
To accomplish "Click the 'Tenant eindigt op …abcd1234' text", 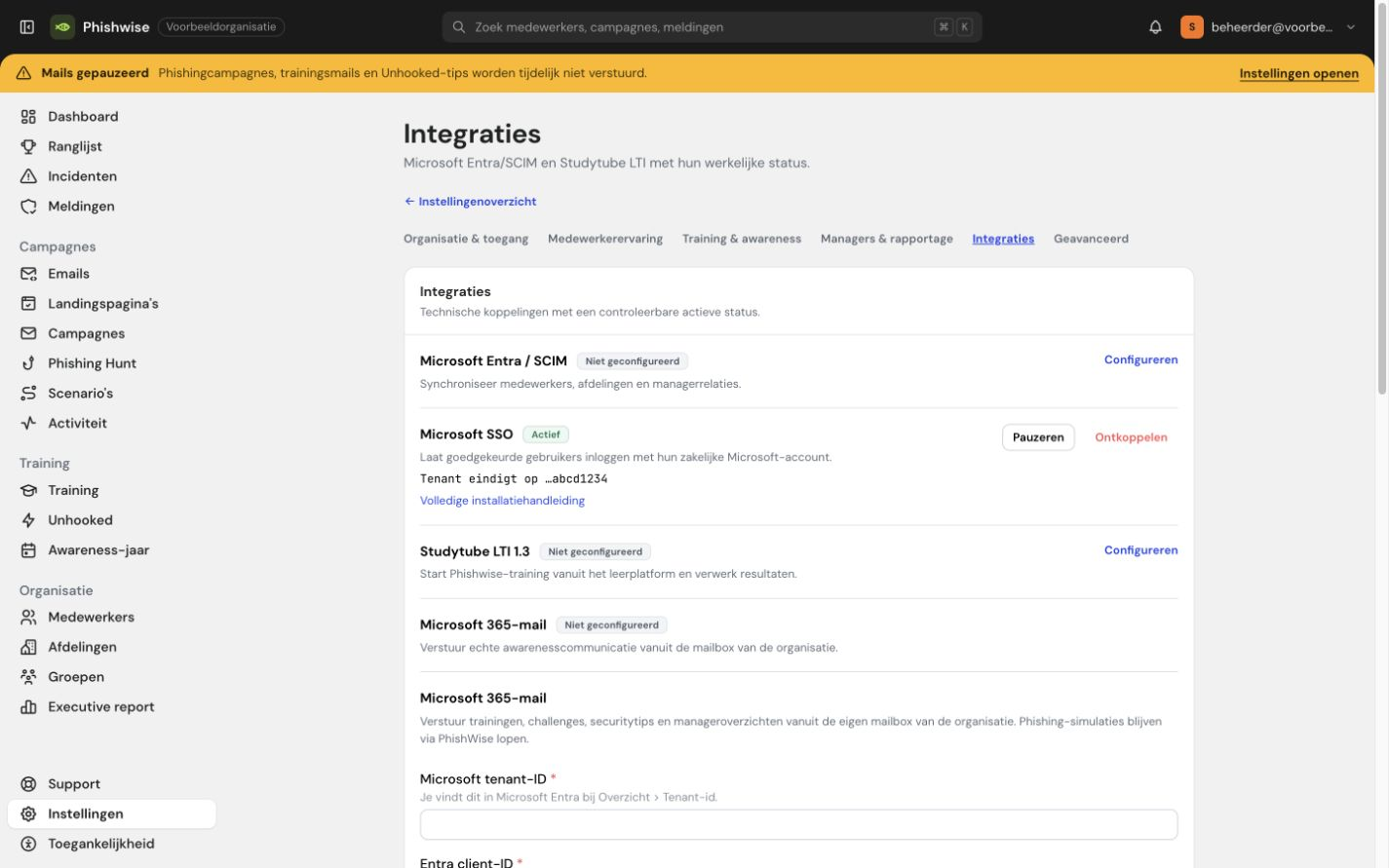I will (514, 479).
